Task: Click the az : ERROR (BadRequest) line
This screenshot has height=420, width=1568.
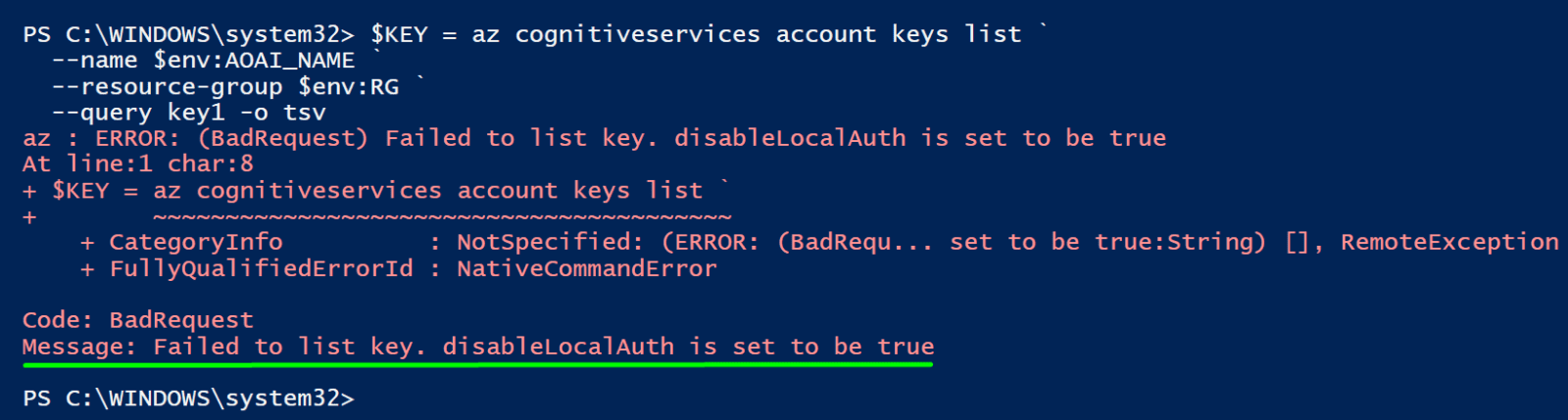Action: coord(594,138)
